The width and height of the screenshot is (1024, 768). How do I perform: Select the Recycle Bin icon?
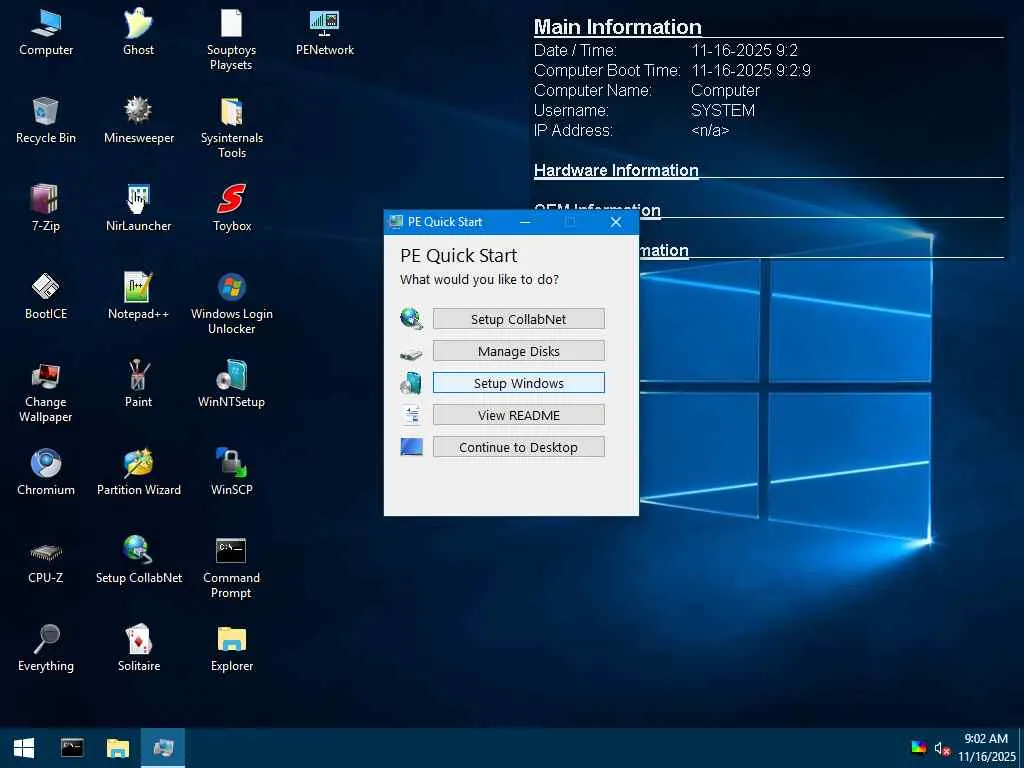pos(46,120)
